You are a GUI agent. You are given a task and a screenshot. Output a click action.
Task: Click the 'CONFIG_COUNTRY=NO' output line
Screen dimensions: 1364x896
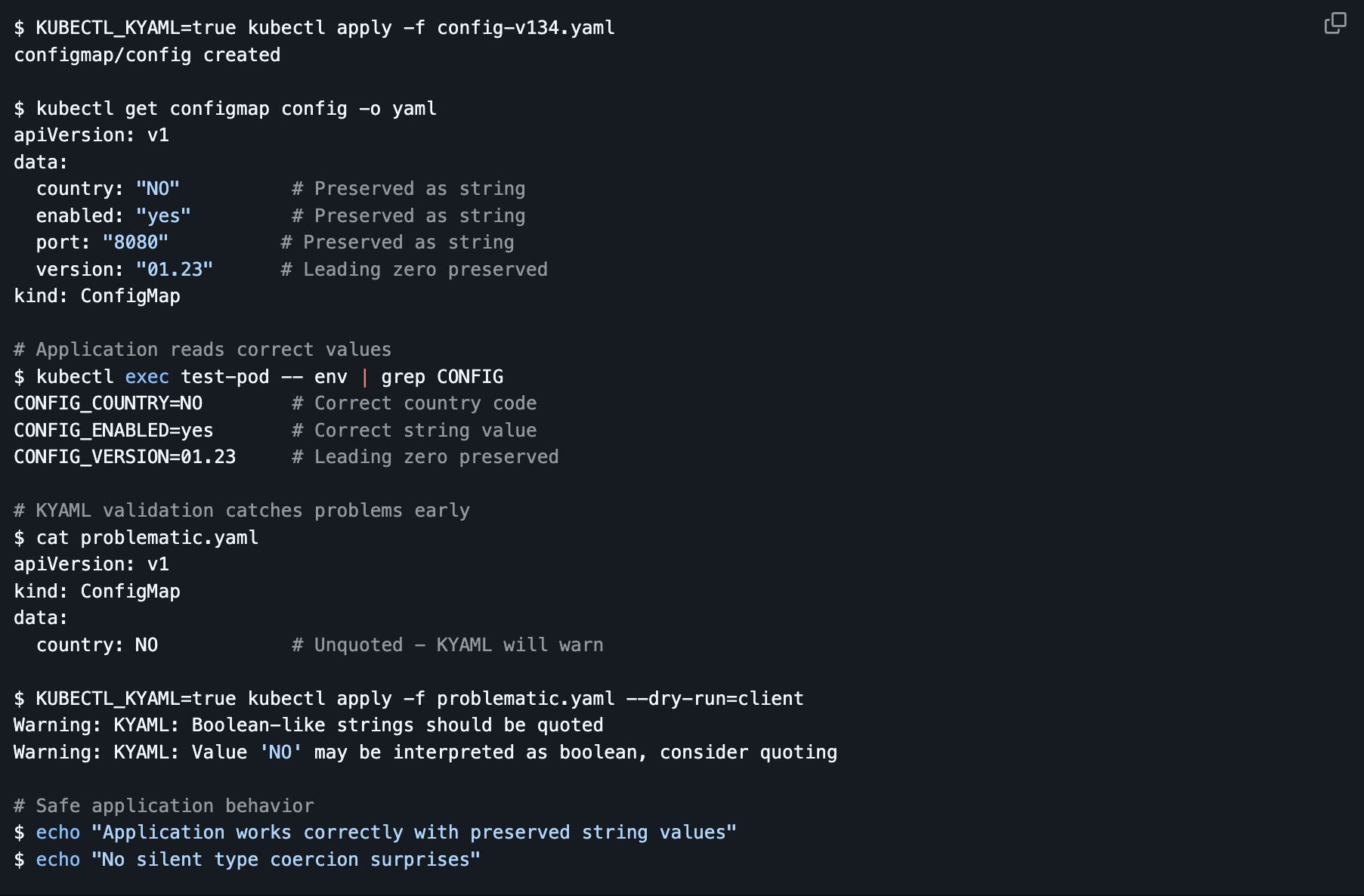tap(108, 403)
